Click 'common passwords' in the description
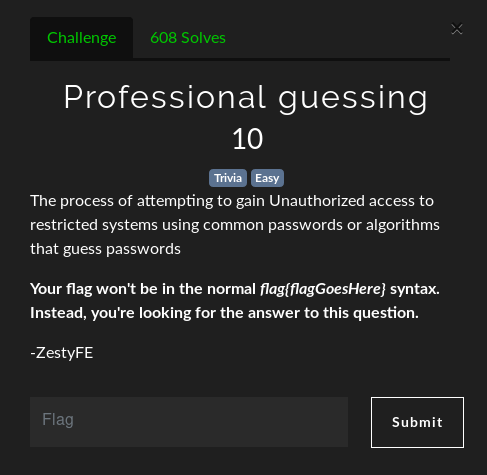 point(273,225)
